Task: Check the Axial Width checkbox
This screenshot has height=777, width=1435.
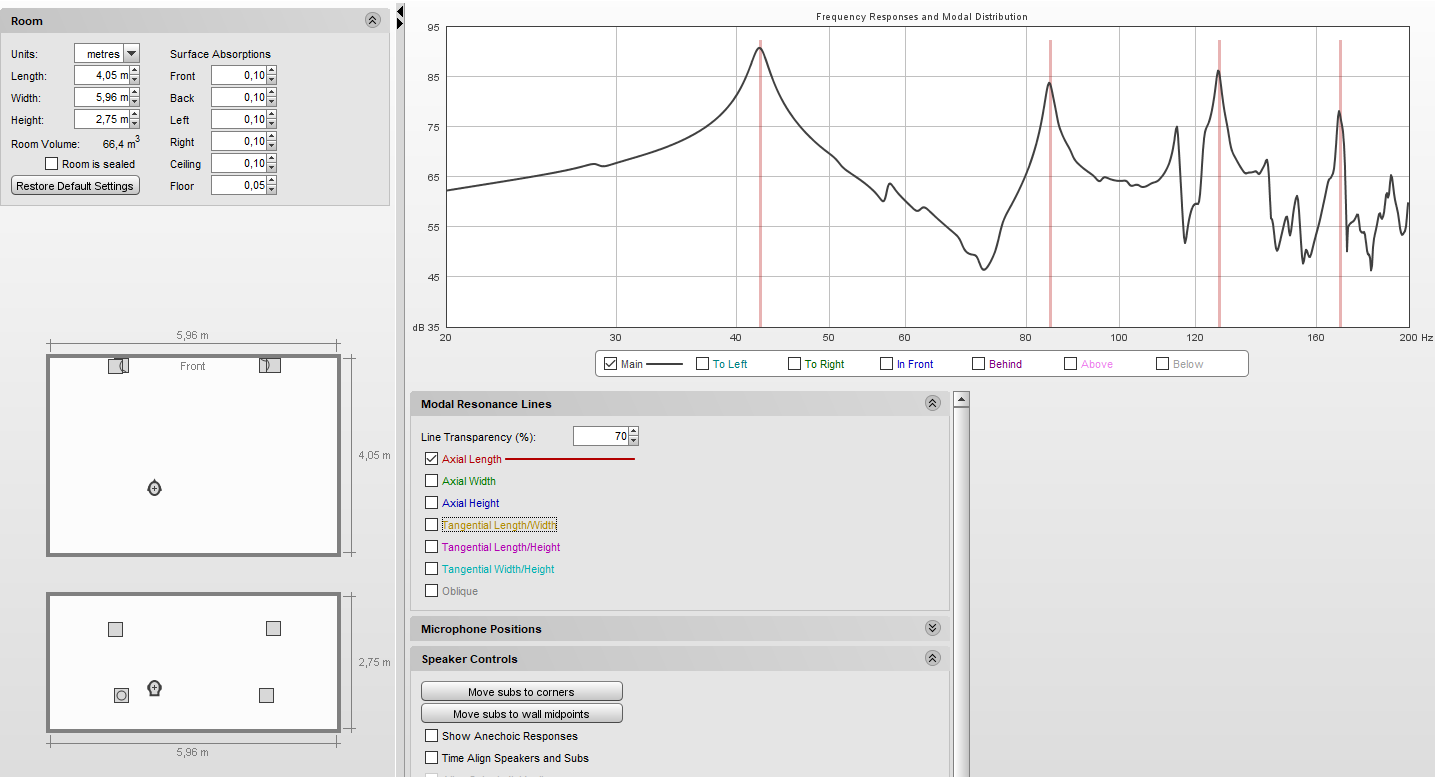Action: click(431, 481)
